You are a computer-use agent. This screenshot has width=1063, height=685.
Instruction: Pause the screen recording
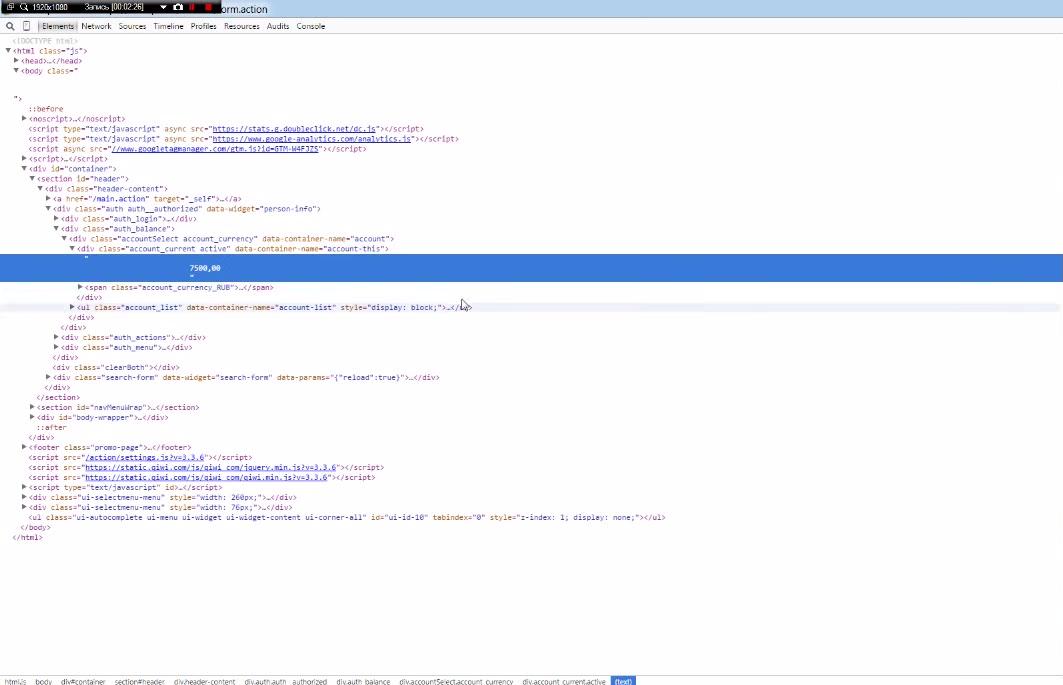[193, 7]
